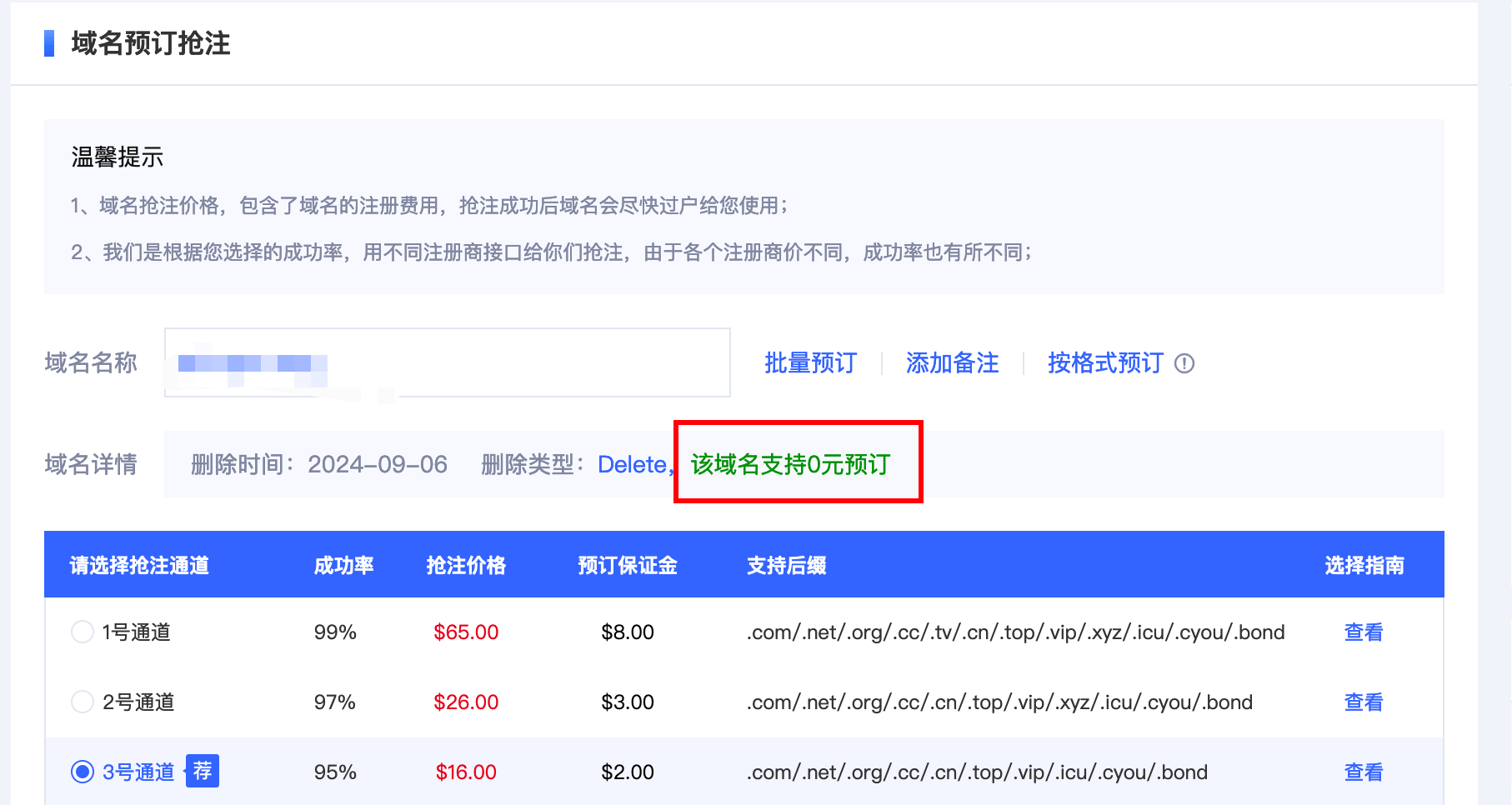Screen dimensions: 1512x805
Task: Click the 支持后缀 column header
Action: pos(786,565)
